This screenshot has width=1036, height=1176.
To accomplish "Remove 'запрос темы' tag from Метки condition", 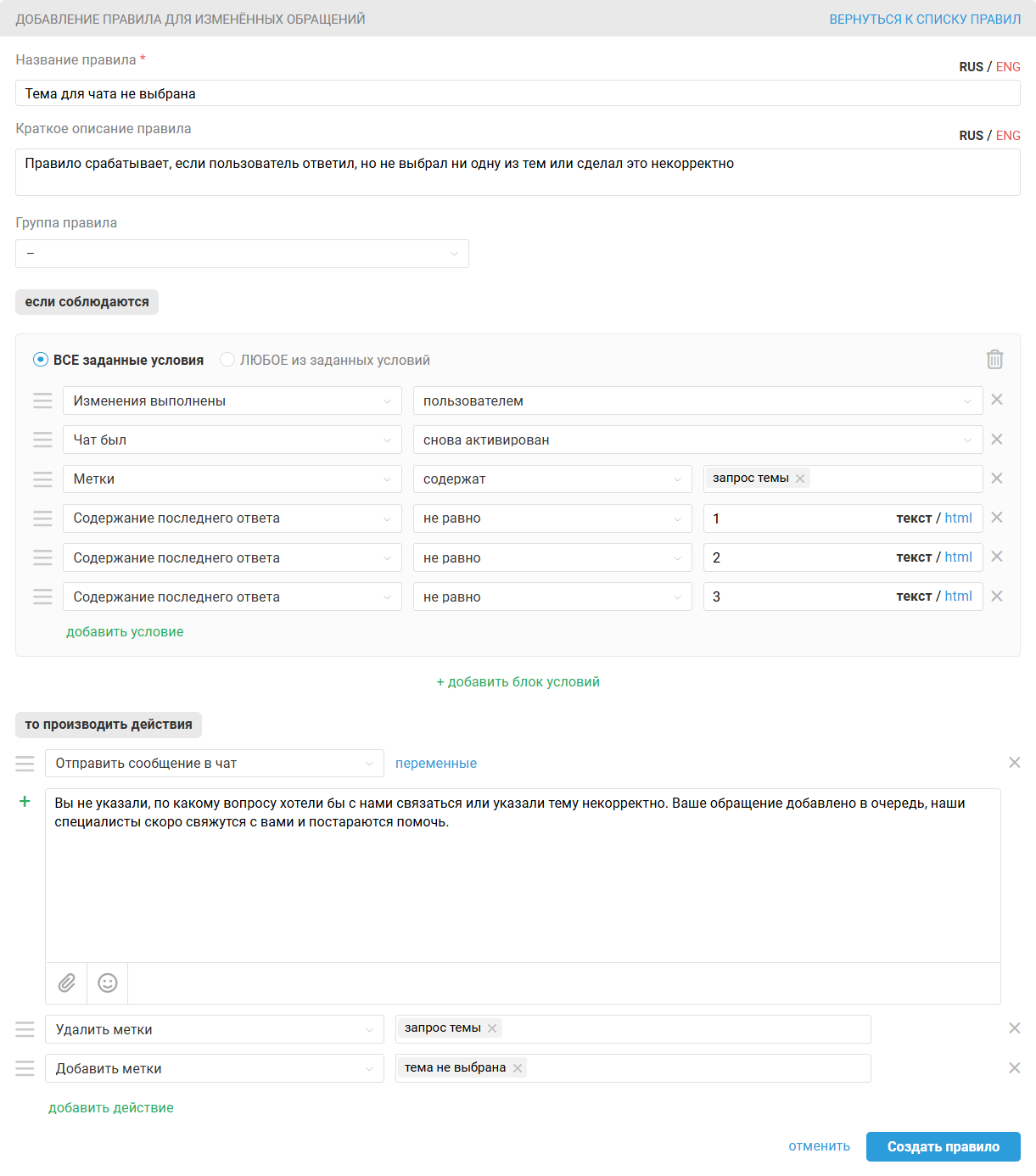I will point(800,479).
